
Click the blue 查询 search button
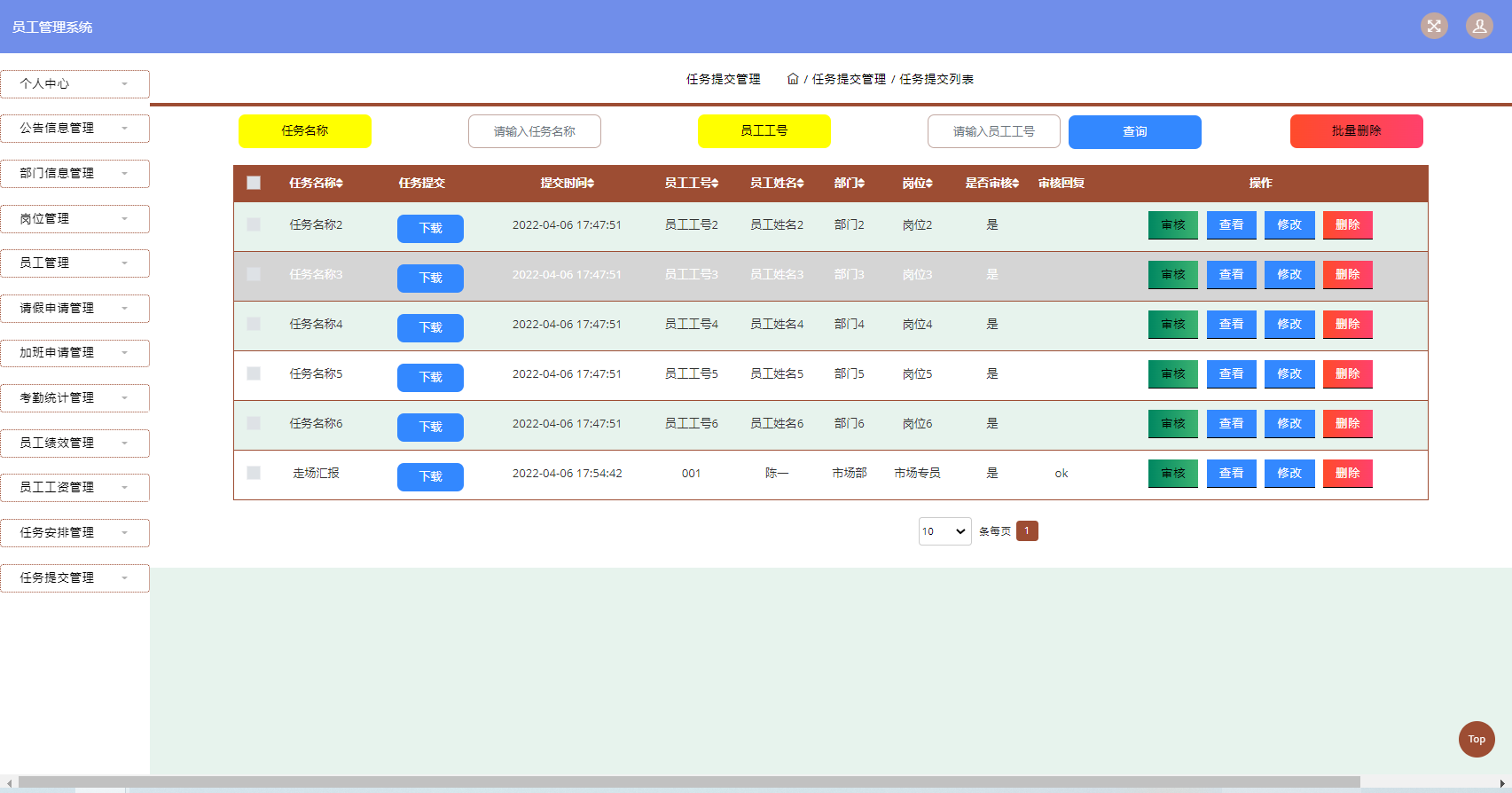[x=1134, y=131]
